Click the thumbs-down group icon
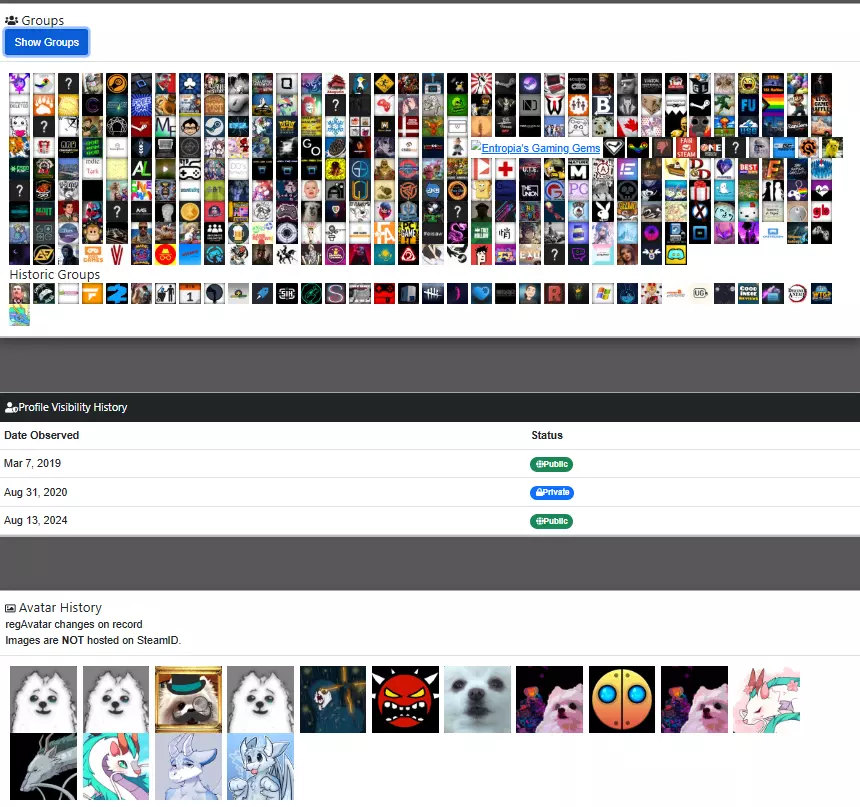The image size is (860, 807). pyautogui.click(x=662, y=148)
